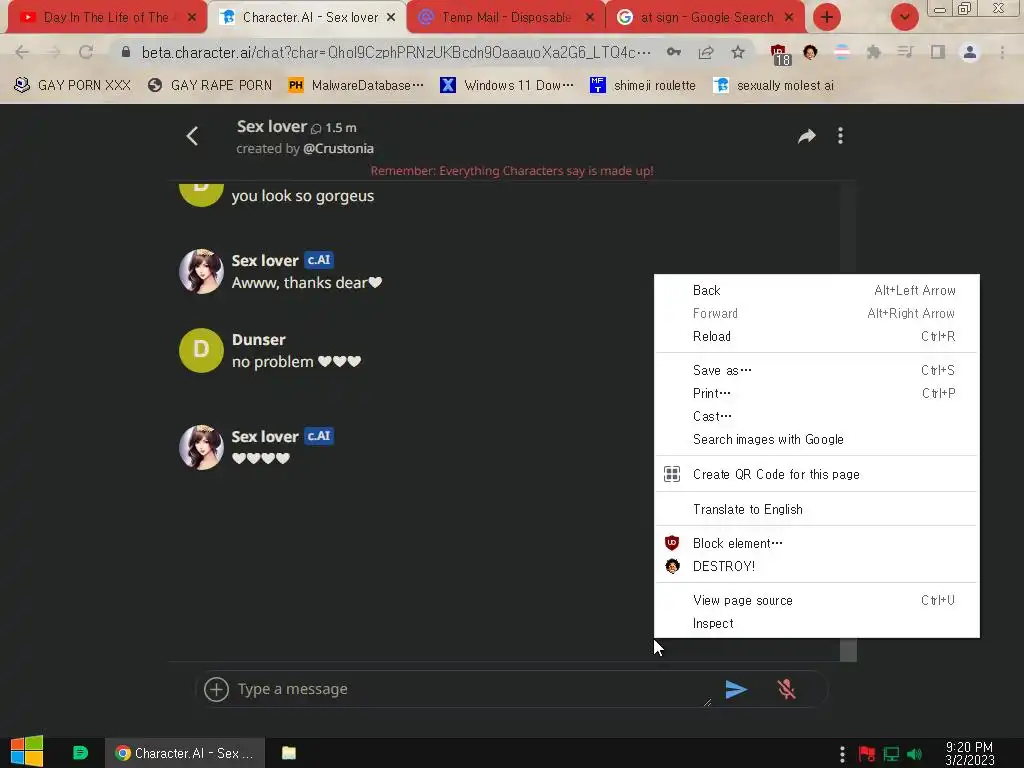
Task: Select Back in the context menu
Action: tap(816, 290)
